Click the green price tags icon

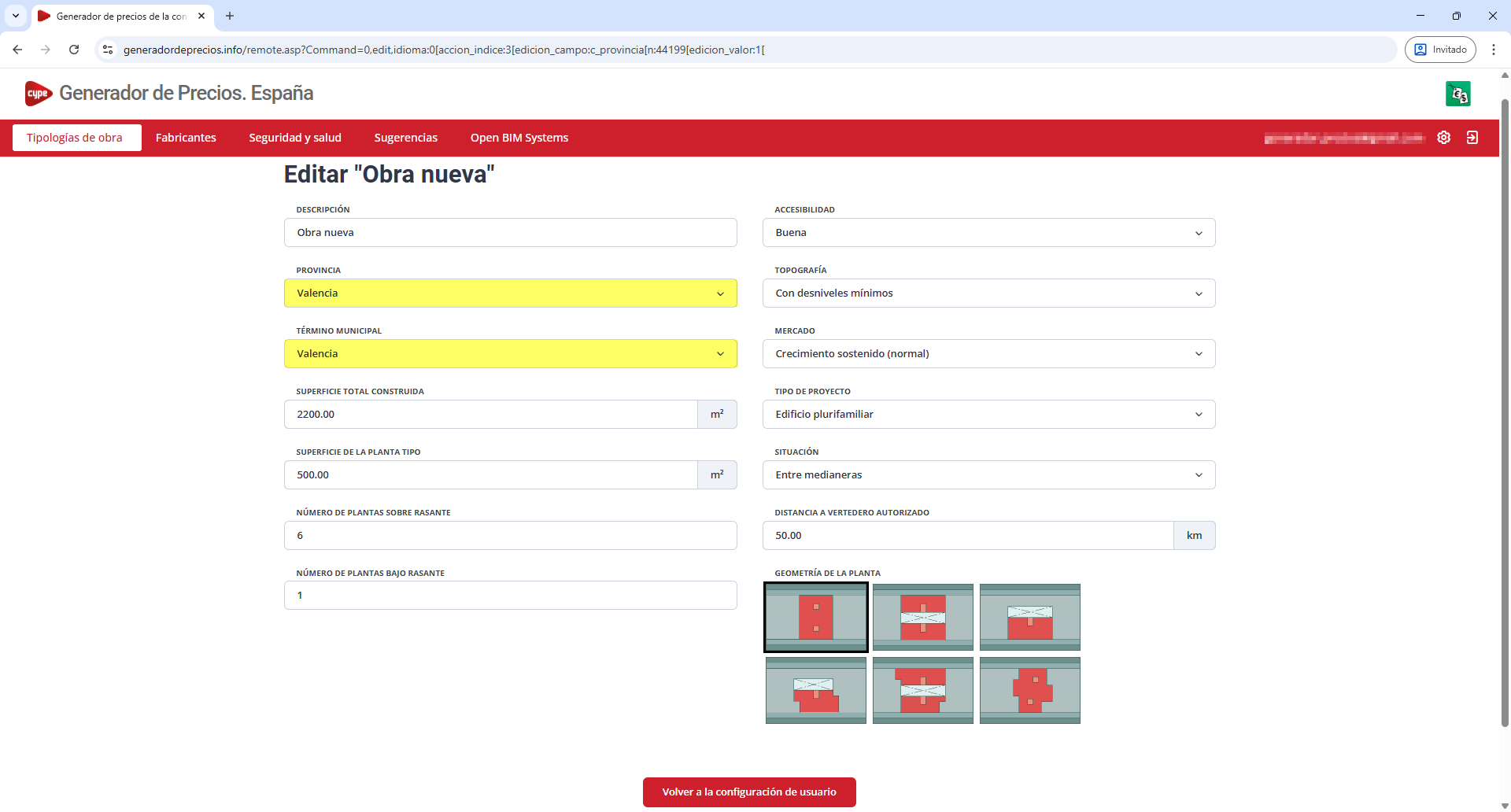coord(1457,94)
